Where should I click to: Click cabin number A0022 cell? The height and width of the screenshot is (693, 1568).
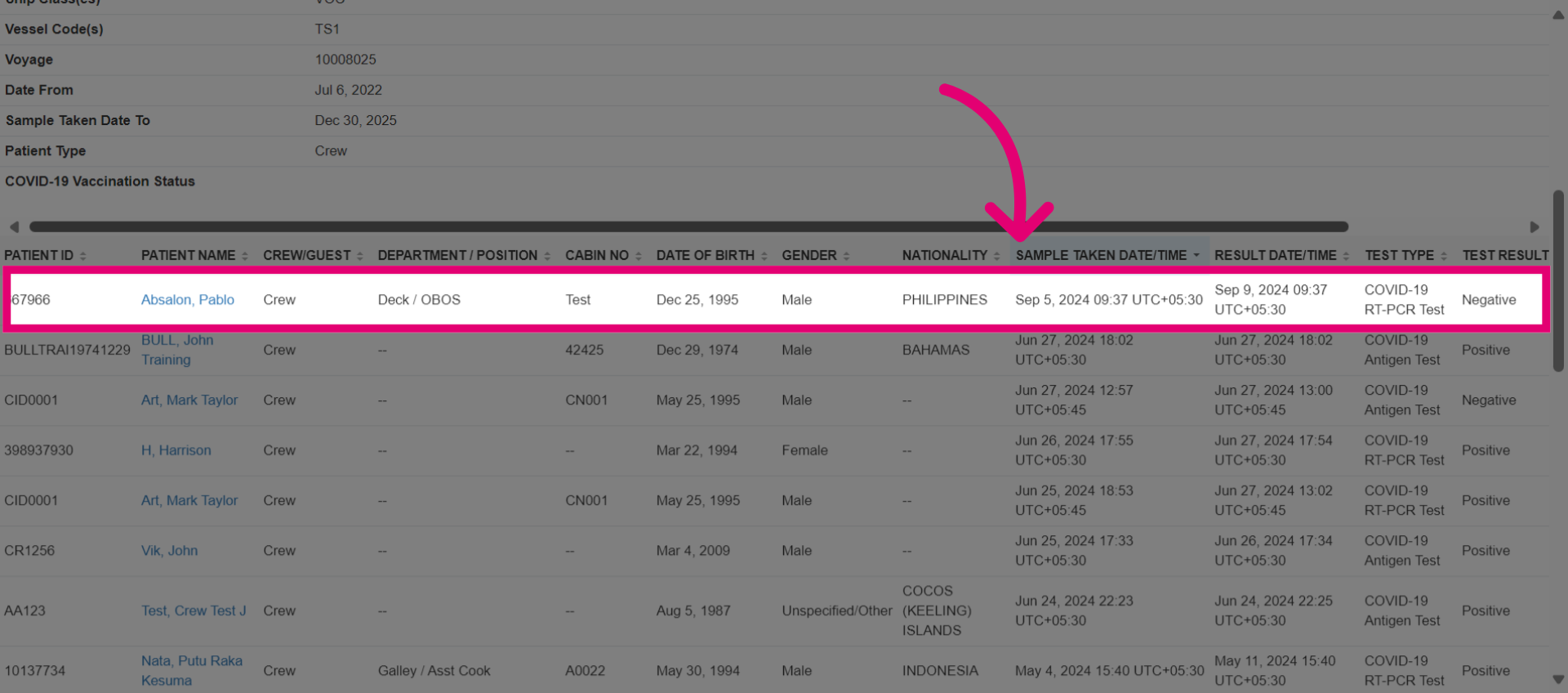pos(585,670)
